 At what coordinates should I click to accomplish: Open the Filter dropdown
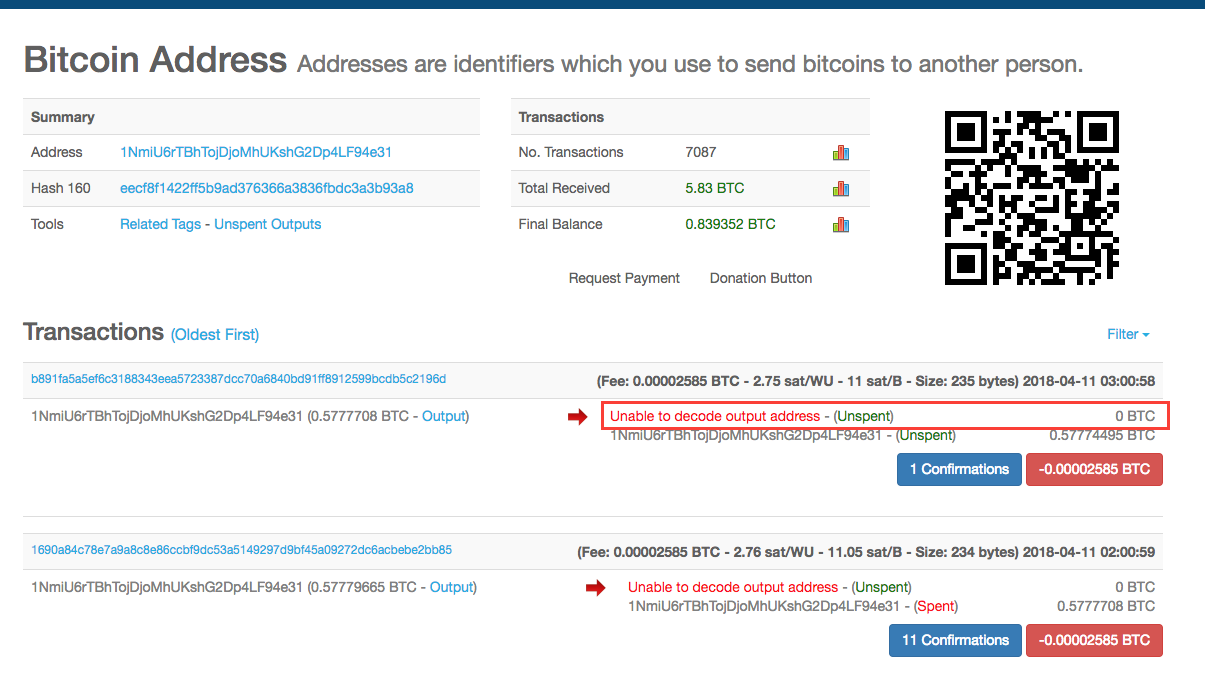pyautogui.click(x=1127, y=334)
